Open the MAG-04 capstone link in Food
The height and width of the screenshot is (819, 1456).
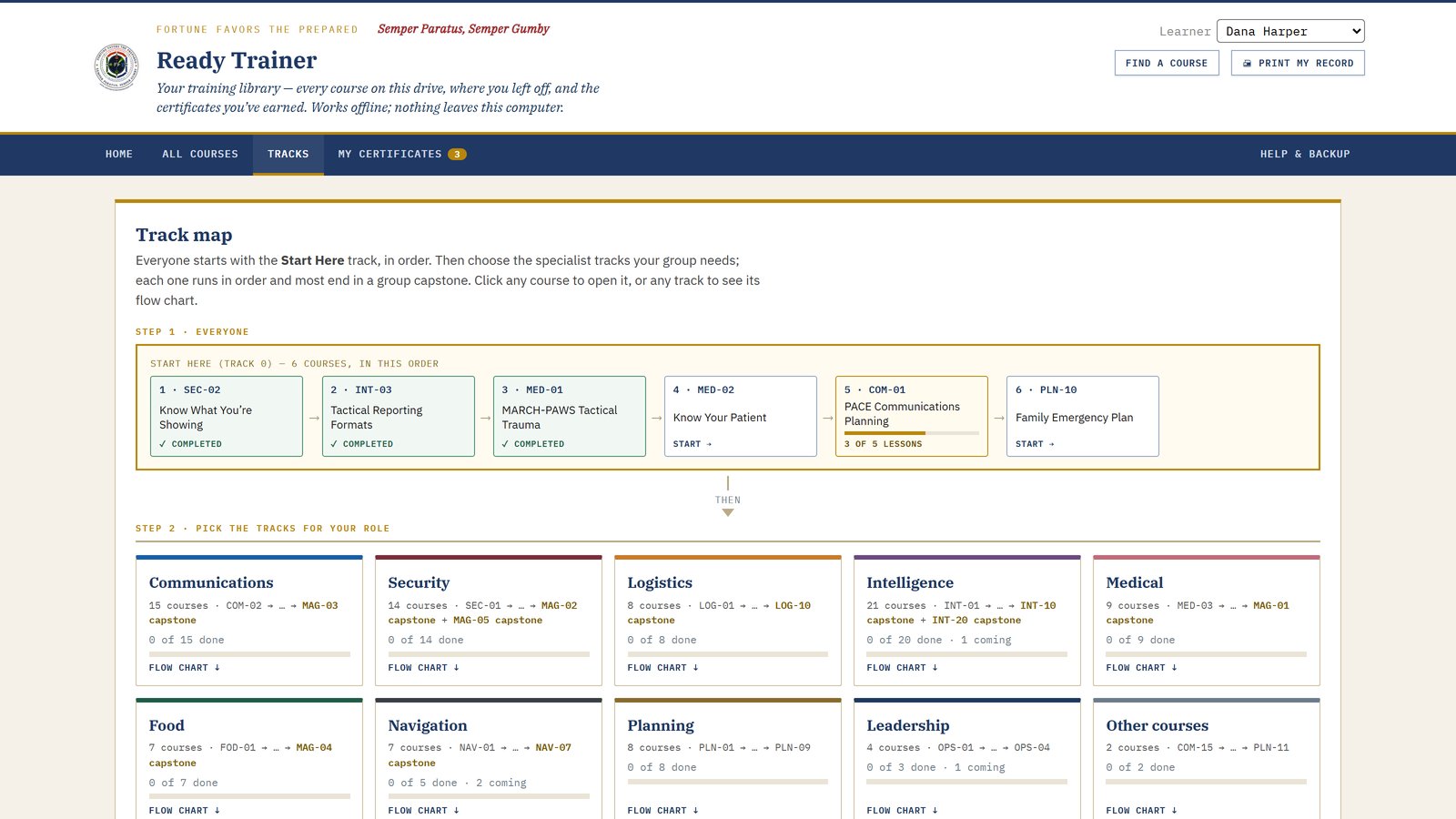pos(314,748)
